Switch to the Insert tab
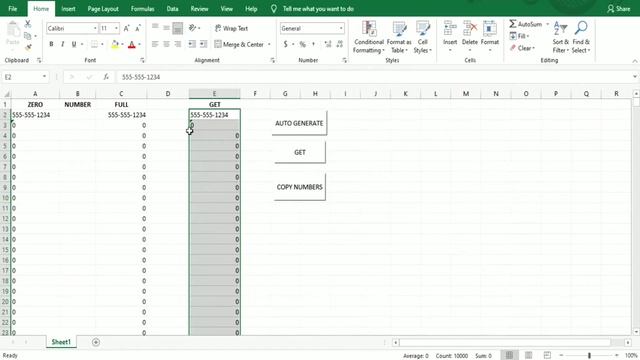640x360 pixels. [68, 9]
